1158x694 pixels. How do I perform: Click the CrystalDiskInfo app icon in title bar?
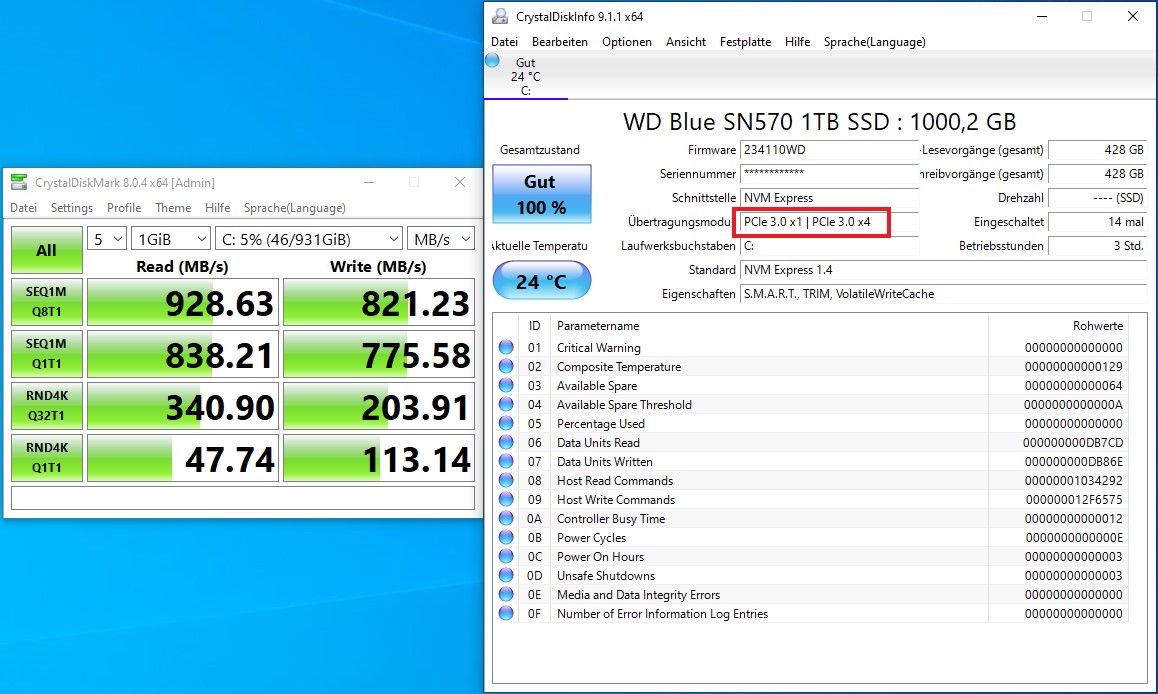coord(500,16)
